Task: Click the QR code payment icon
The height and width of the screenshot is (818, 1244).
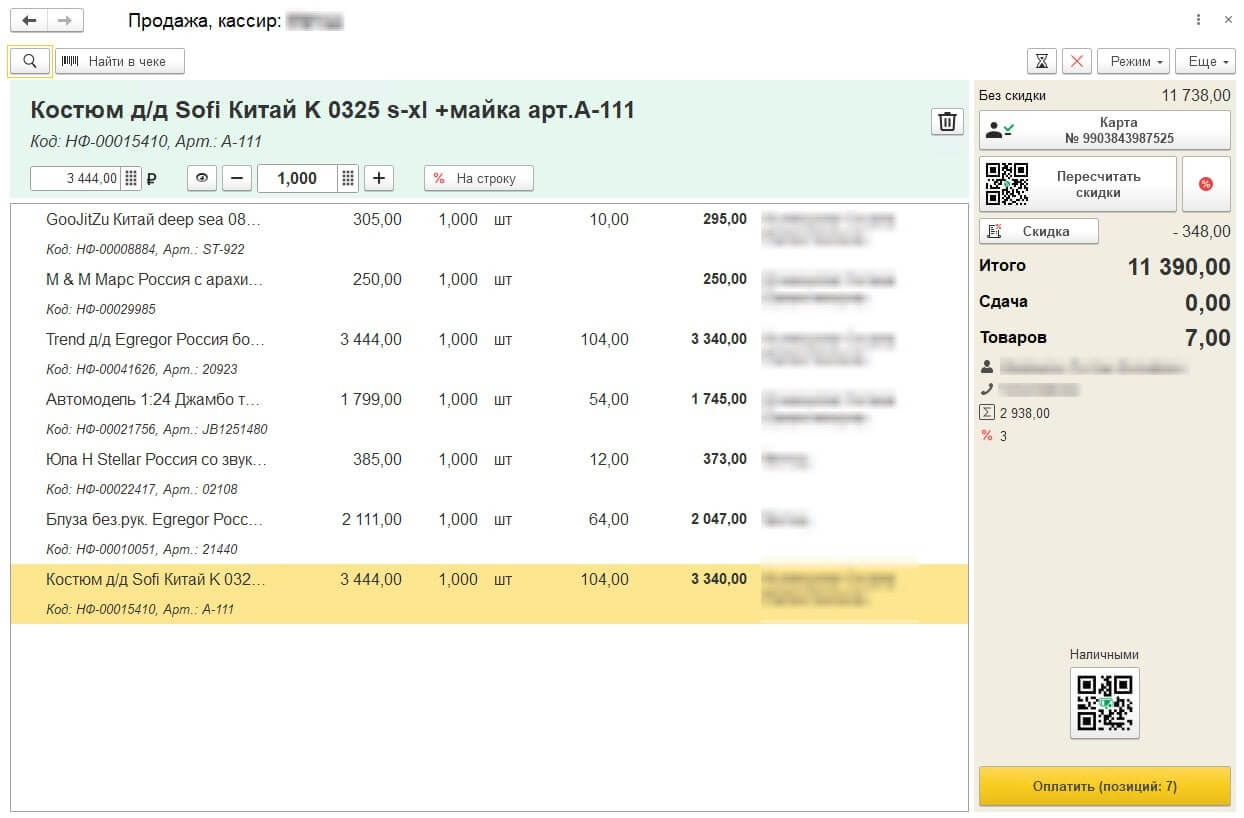Action: click(x=1104, y=702)
